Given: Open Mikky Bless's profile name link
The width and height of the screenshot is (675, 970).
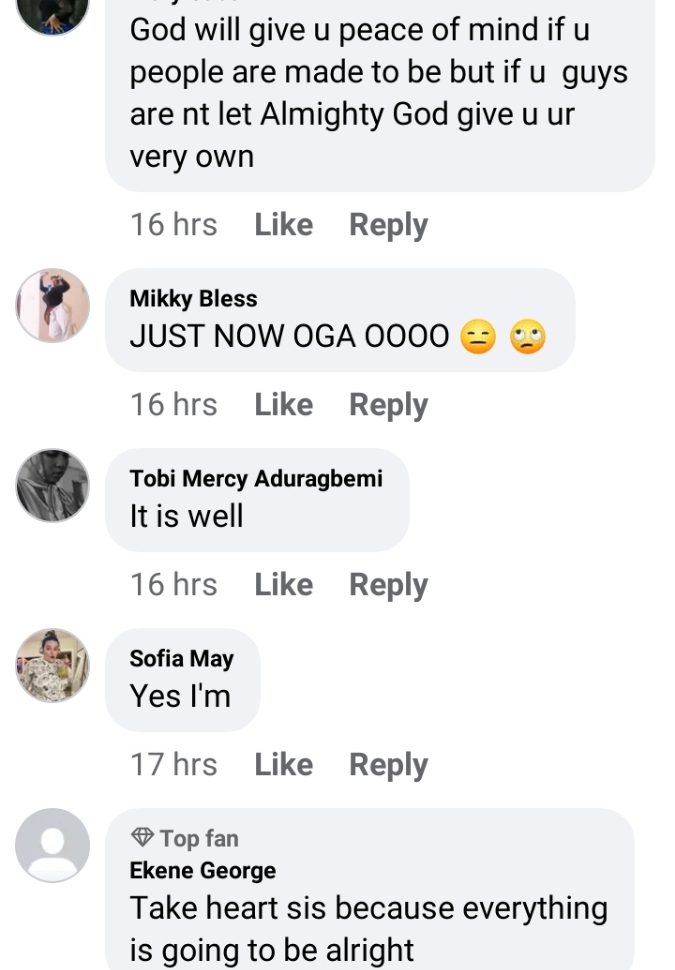Looking at the screenshot, I should coord(193,299).
